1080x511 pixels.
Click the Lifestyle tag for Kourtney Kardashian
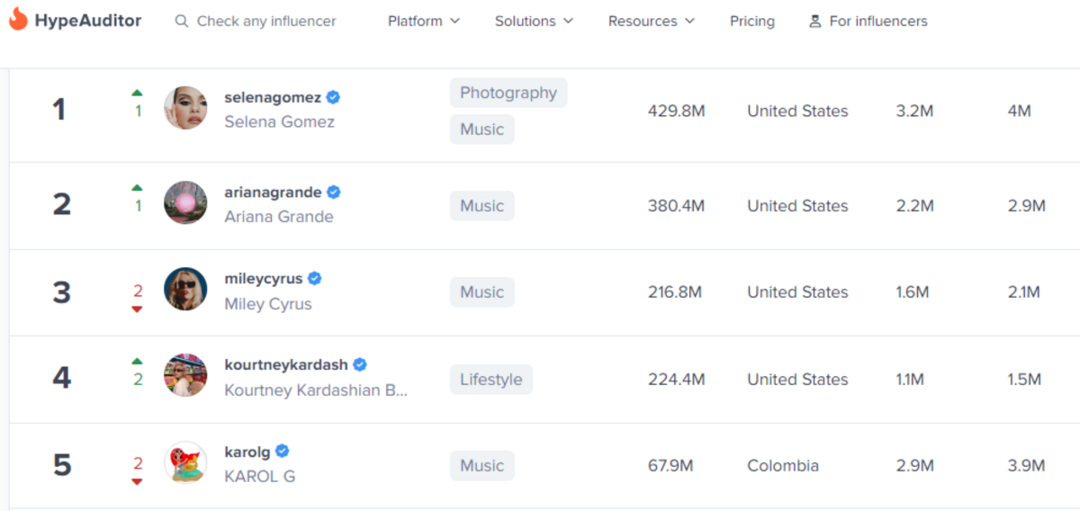[x=491, y=380]
